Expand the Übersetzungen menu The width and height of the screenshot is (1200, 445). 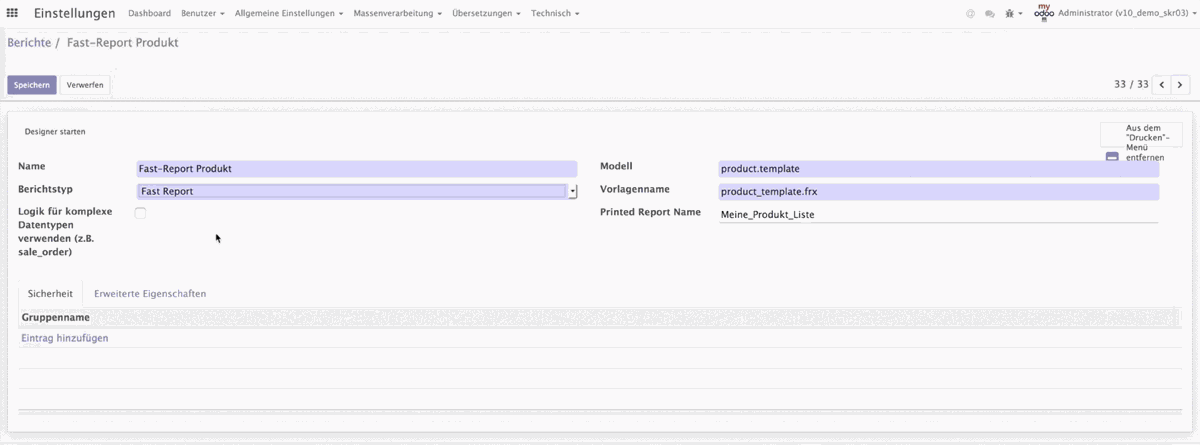click(x=487, y=14)
